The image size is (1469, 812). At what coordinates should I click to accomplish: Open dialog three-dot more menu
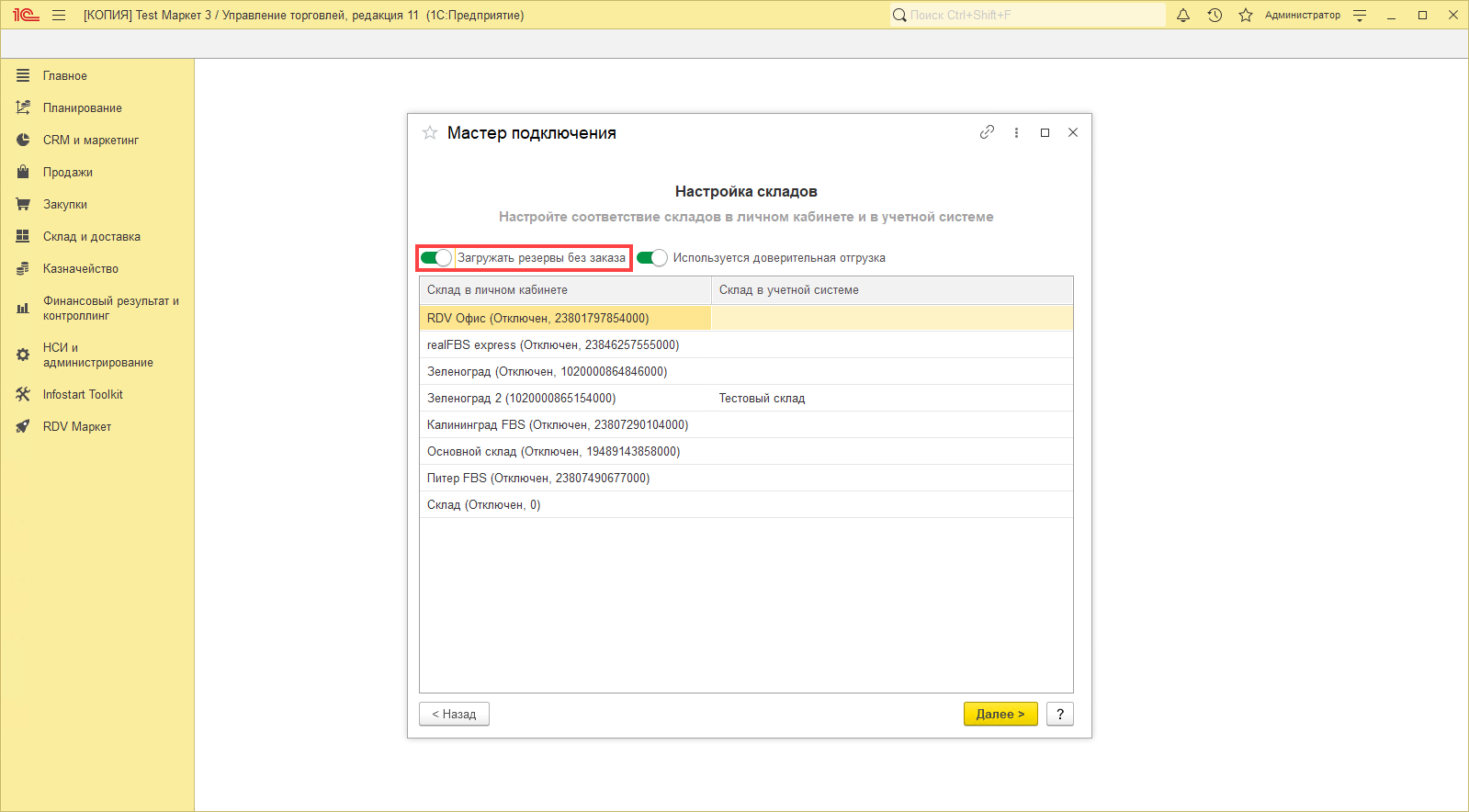[x=1016, y=132]
